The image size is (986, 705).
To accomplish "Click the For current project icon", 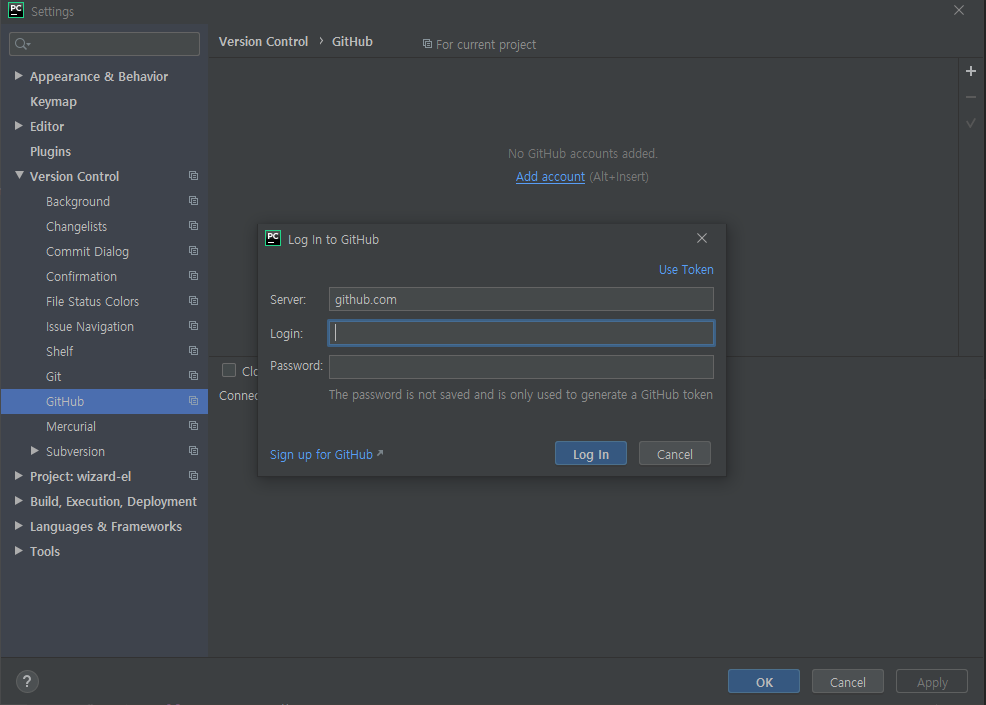I will pyautogui.click(x=427, y=44).
